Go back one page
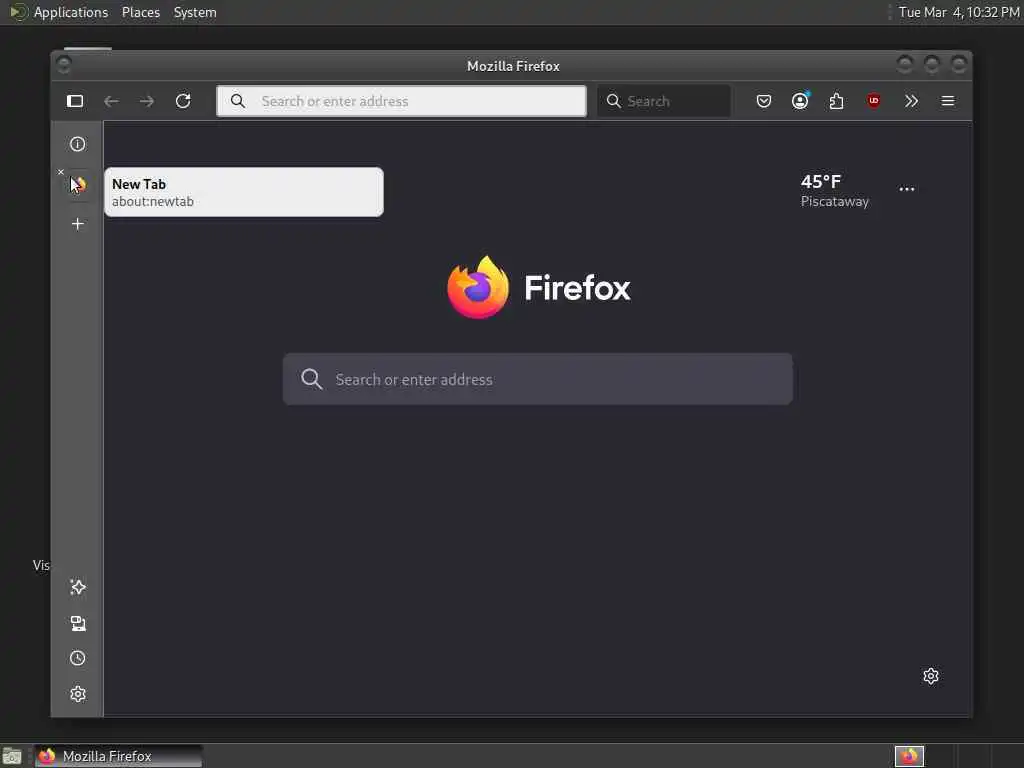Screen dimensions: 1024x768 click(111, 101)
